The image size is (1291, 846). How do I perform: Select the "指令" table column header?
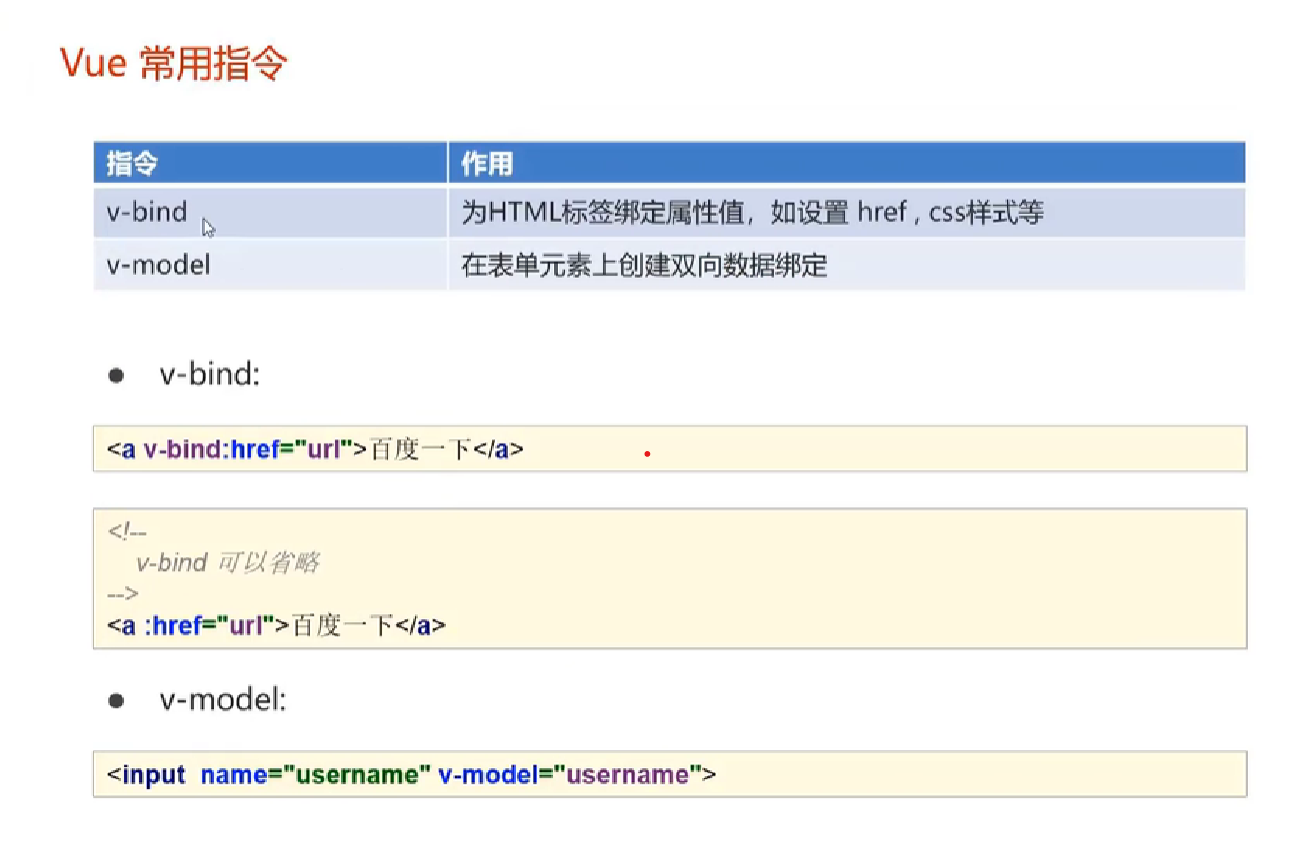(132, 163)
